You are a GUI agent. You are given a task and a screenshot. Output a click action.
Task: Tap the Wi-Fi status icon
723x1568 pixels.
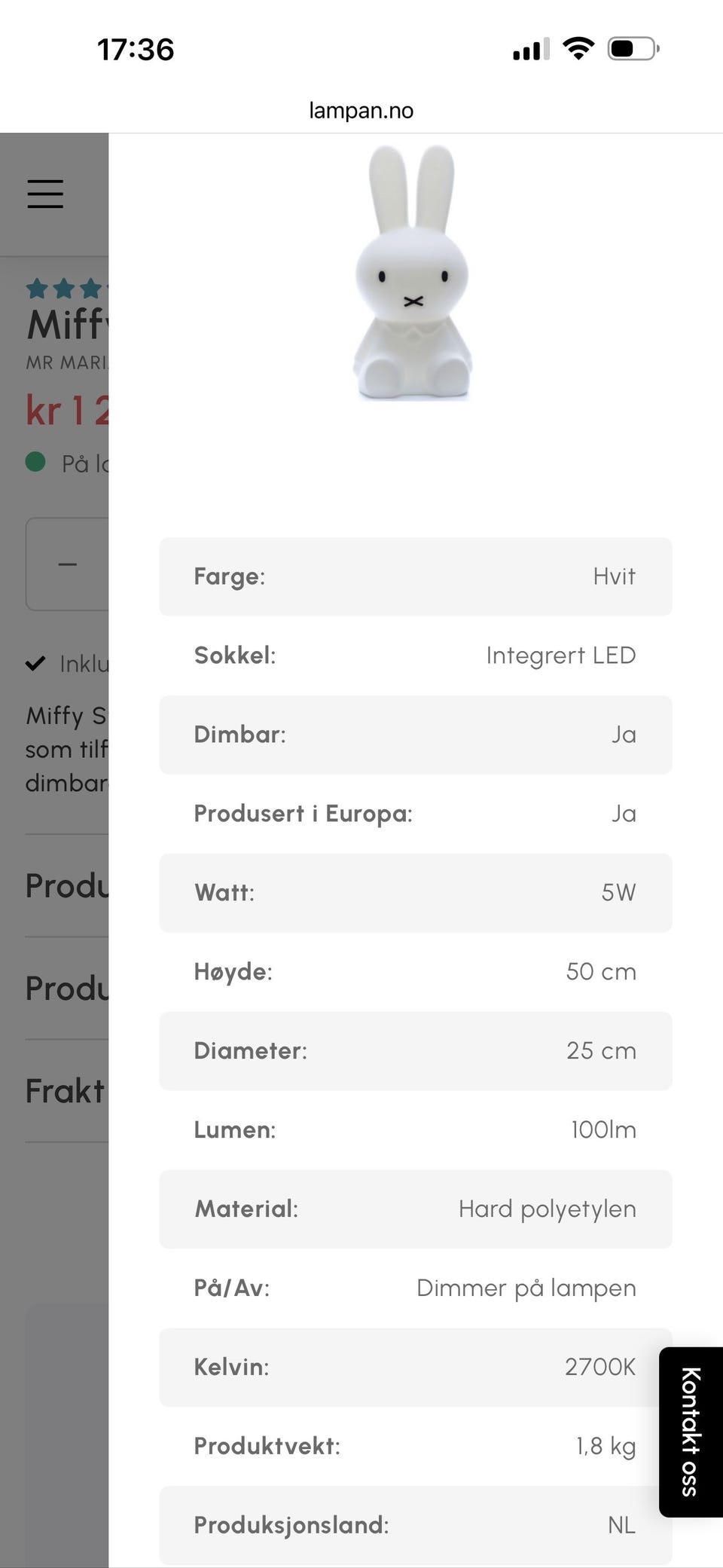click(578, 49)
